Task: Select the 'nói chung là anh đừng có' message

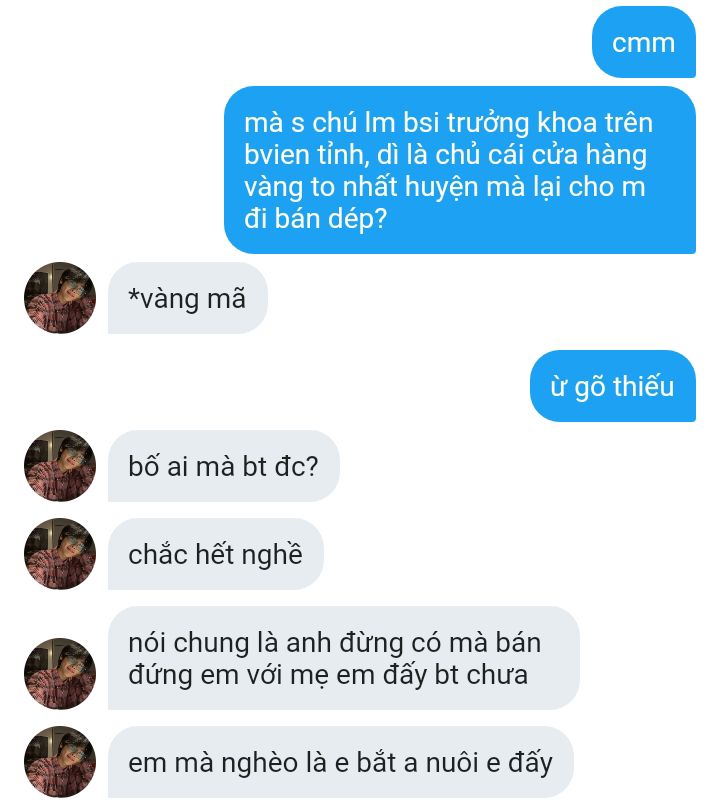Action: (344, 658)
